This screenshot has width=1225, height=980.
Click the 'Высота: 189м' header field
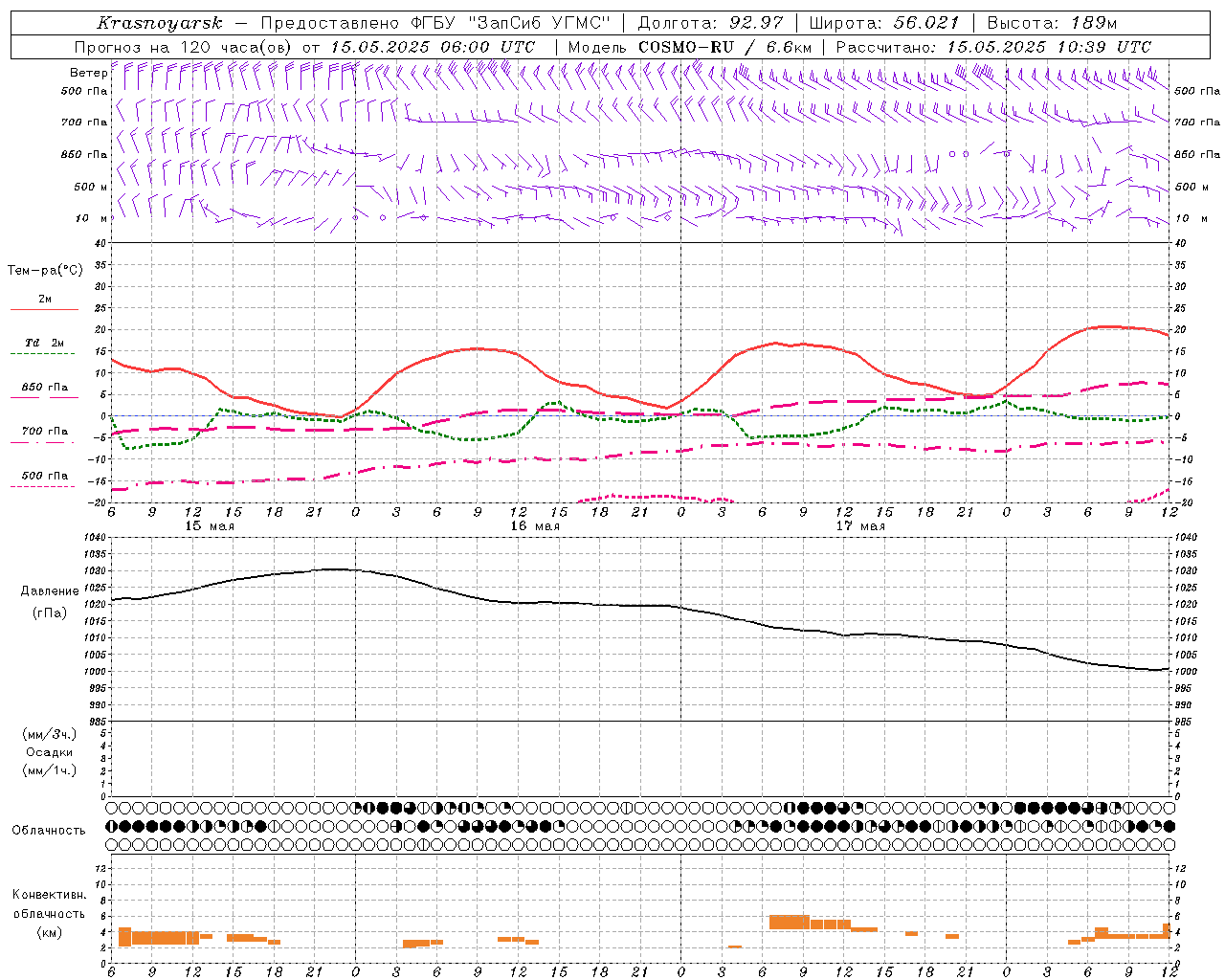(1051, 23)
